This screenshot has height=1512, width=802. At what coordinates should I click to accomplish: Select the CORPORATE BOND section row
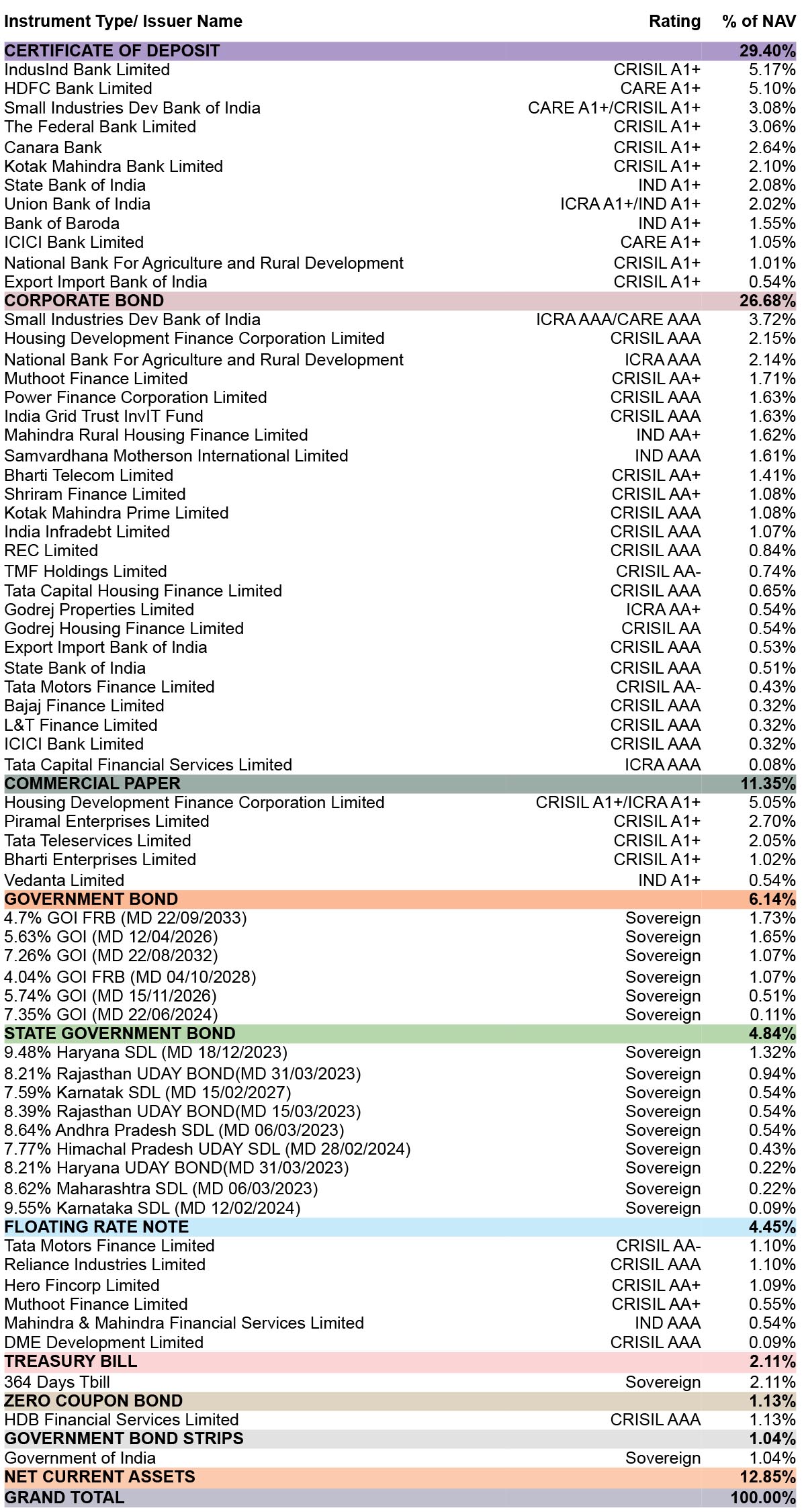pyautogui.click(x=400, y=301)
